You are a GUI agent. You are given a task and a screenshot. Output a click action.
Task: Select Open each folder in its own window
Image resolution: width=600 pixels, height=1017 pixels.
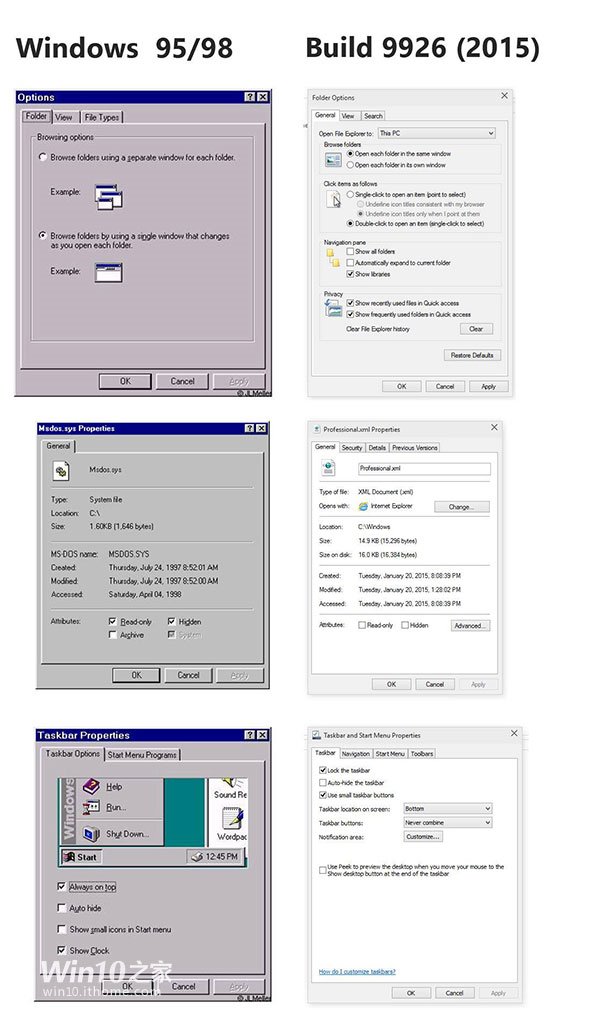(x=350, y=165)
